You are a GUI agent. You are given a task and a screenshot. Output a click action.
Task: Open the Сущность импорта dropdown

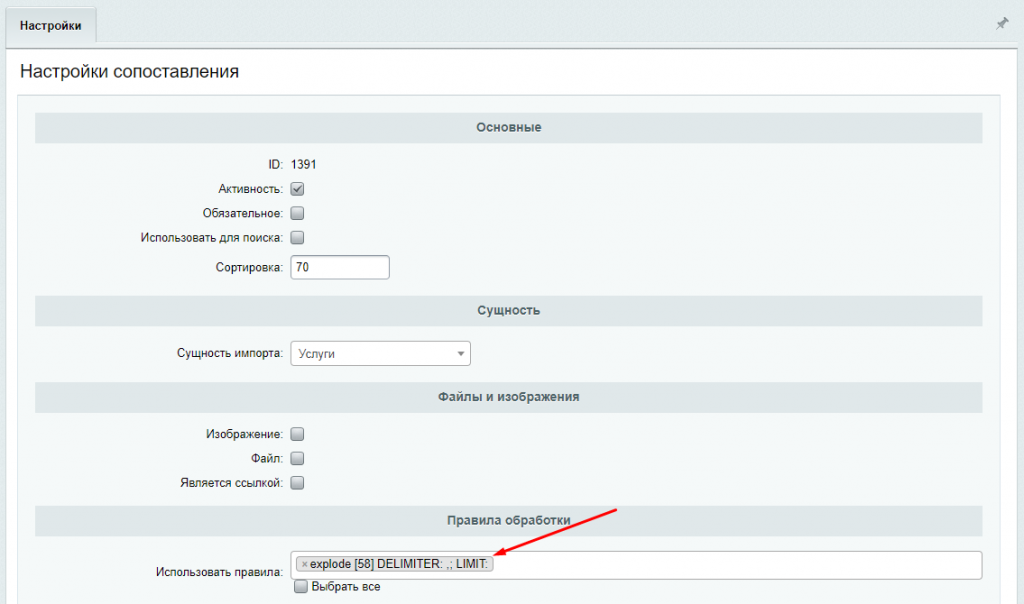pos(381,353)
